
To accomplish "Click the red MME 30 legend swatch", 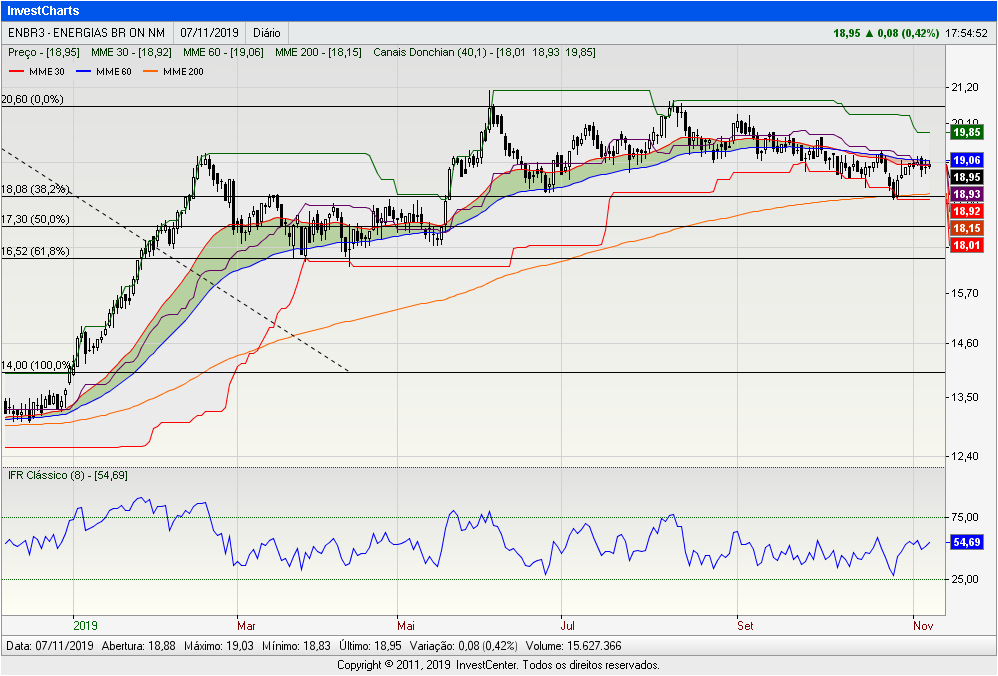I will coord(17,71).
